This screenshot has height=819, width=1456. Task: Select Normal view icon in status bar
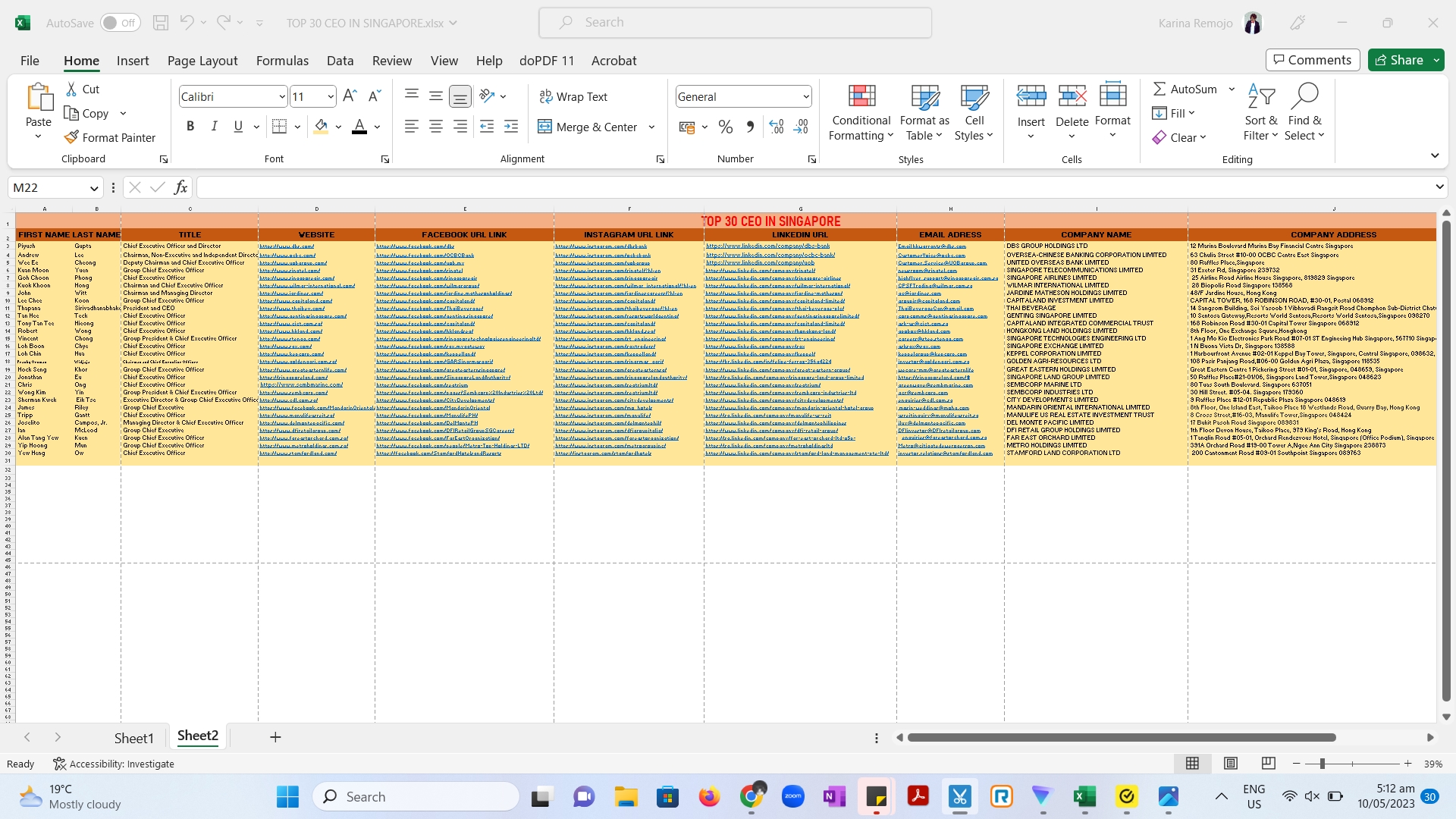click(1193, 763)
